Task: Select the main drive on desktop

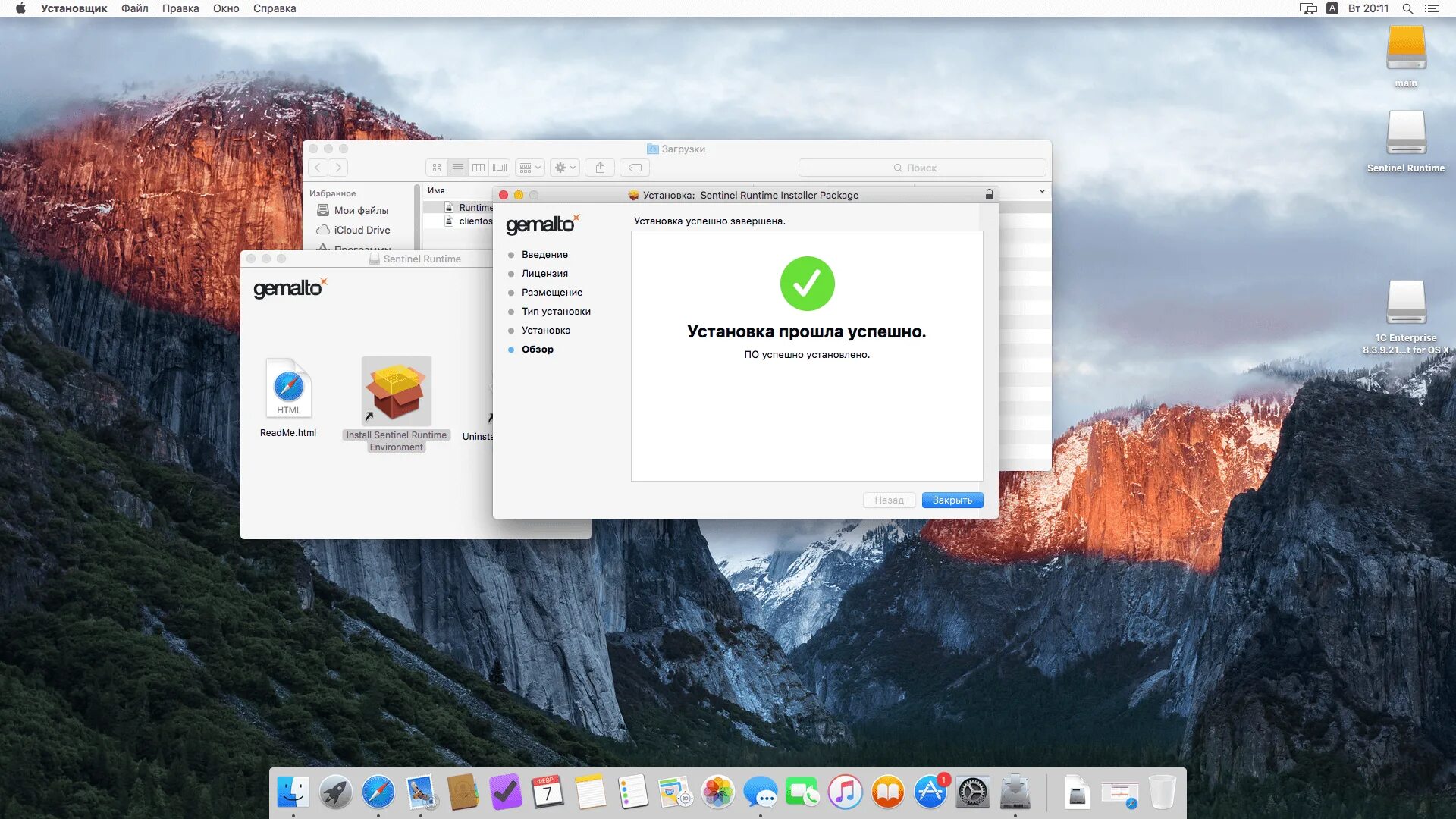Action: click(x=1406, y=57)
